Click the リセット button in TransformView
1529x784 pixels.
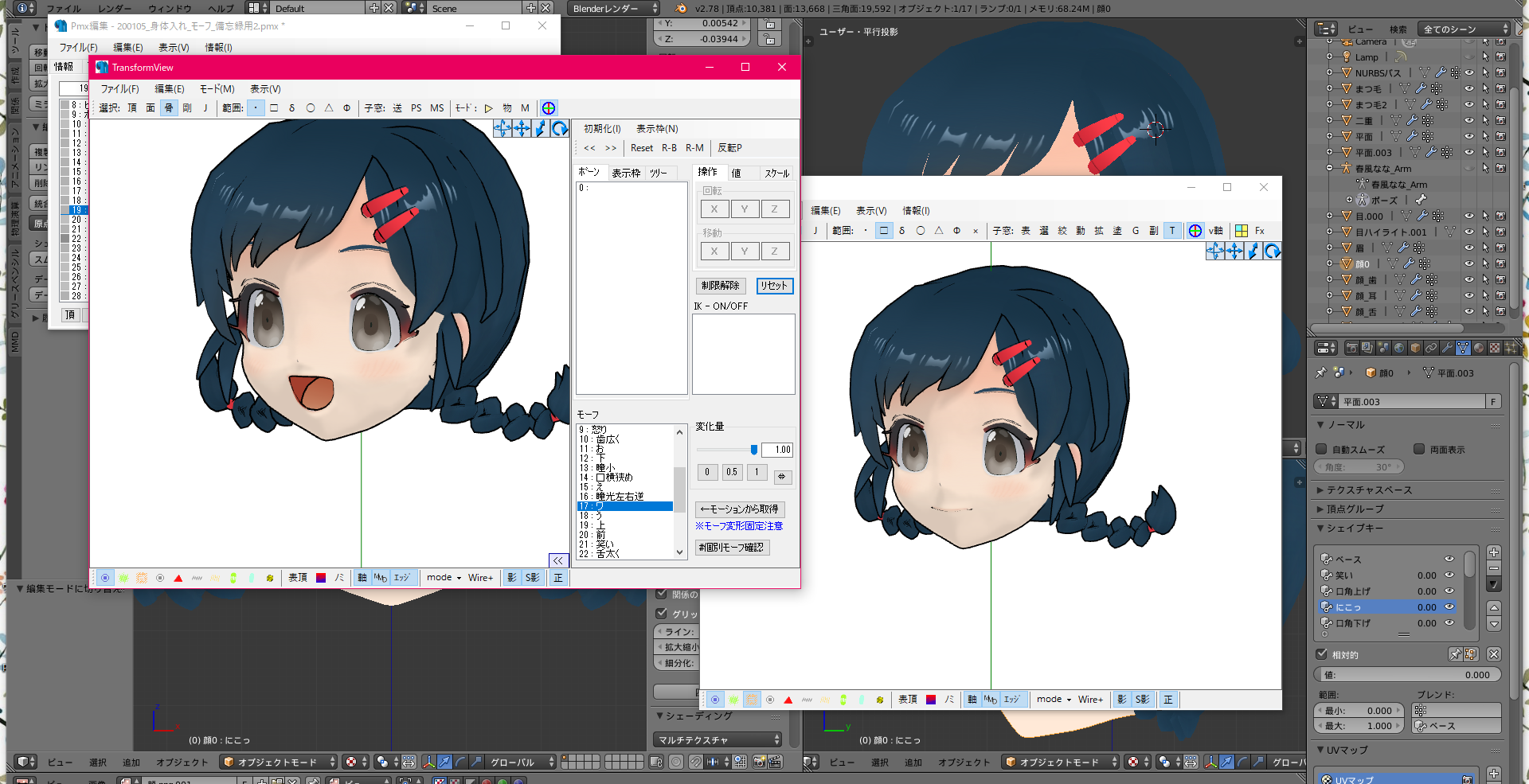pos(774,286)
